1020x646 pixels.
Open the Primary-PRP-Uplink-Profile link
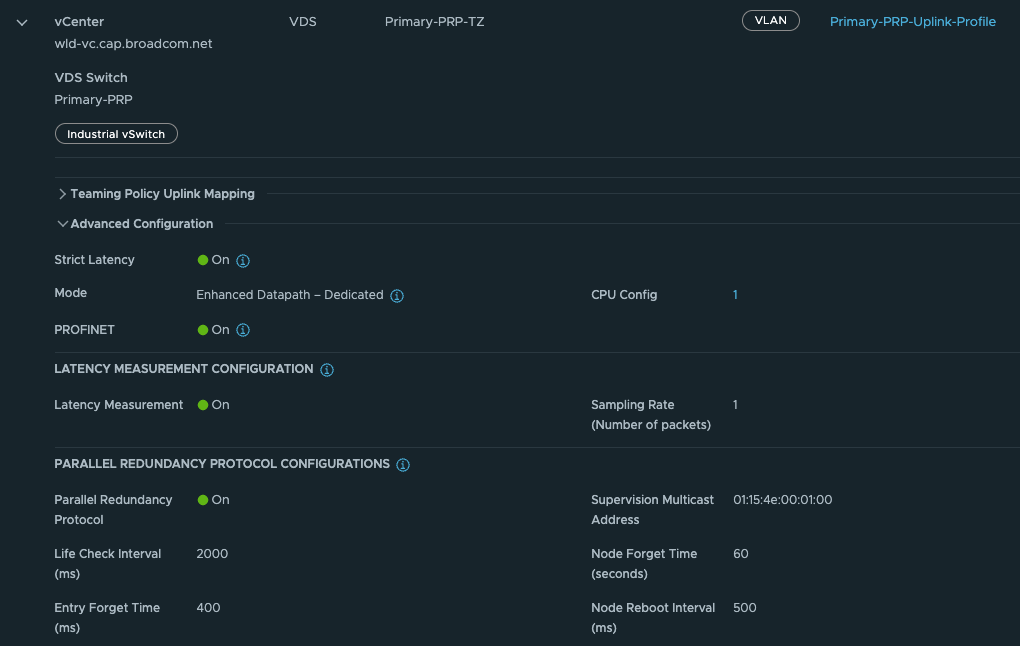[x=912, y=22]
